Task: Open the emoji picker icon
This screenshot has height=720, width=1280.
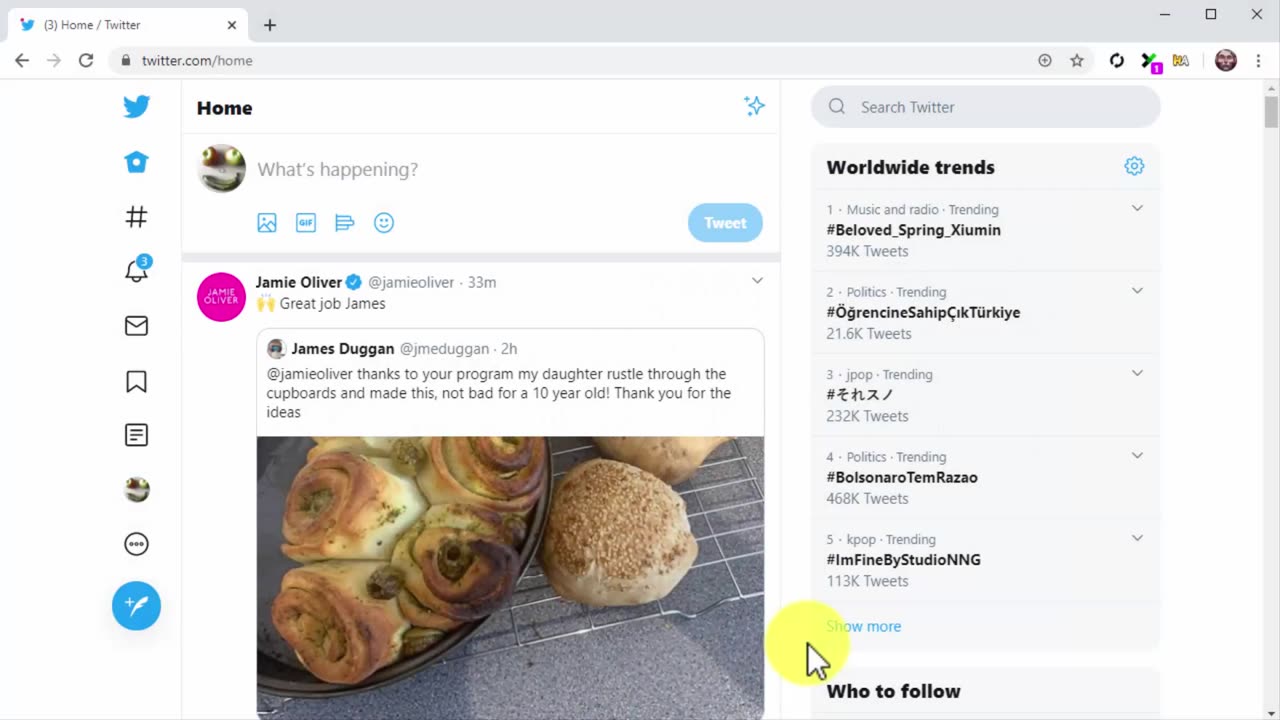Action: pyautogui.click(x=384, y=223)
